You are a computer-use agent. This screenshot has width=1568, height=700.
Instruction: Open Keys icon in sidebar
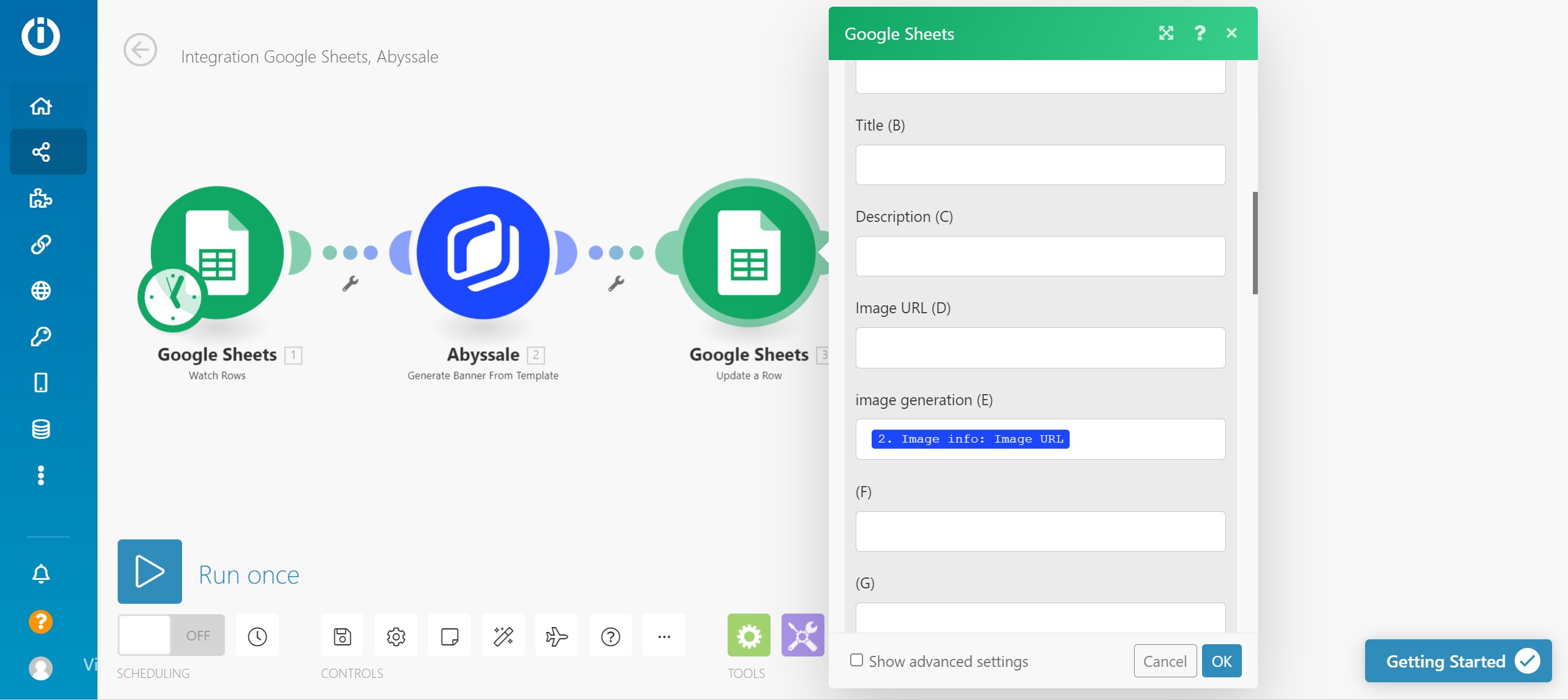point(41,337)
